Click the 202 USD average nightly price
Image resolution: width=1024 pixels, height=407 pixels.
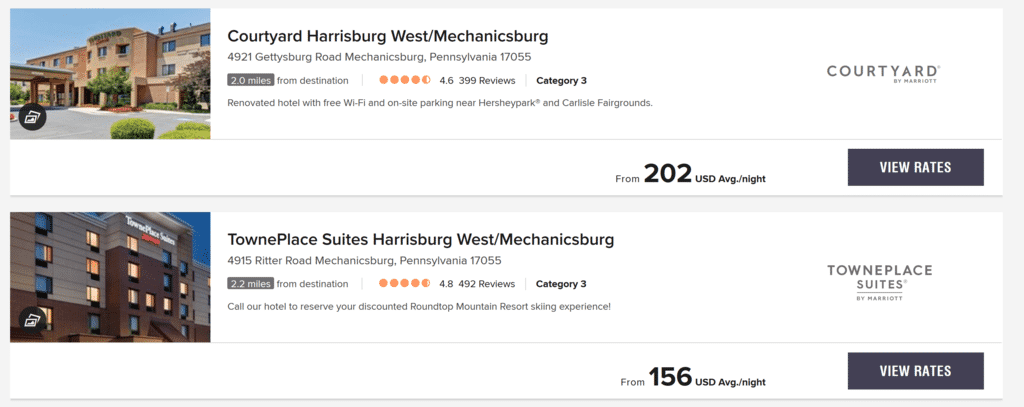[690, 175]
